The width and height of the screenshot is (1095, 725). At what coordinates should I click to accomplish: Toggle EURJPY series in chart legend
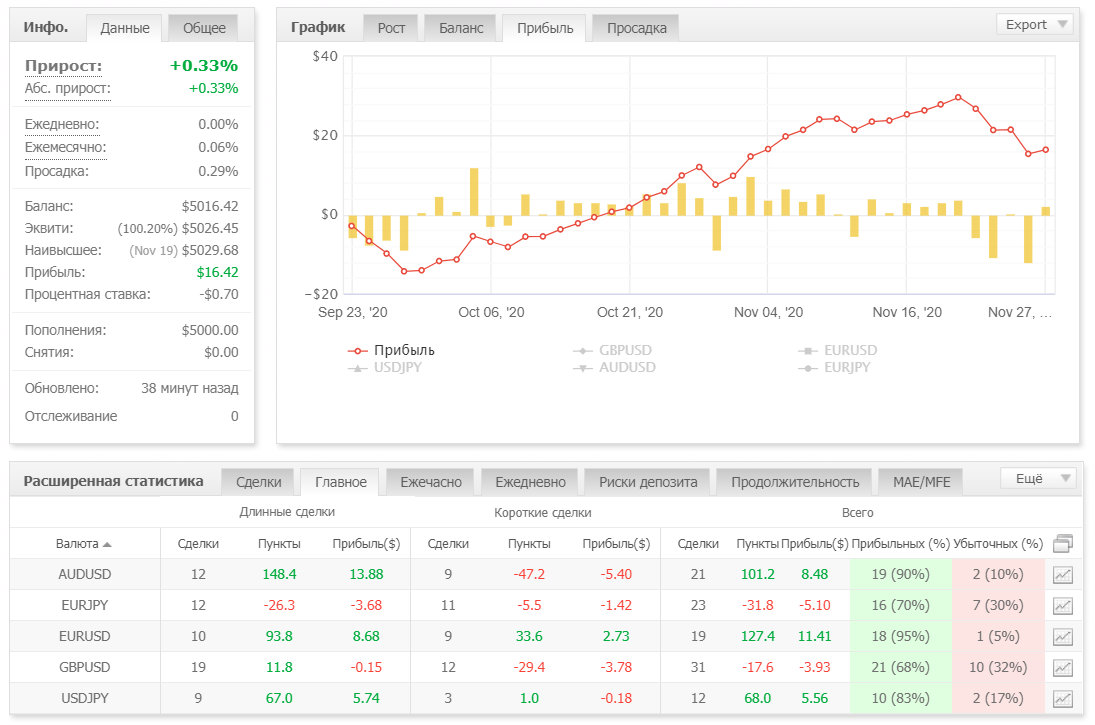pos(834,367)
